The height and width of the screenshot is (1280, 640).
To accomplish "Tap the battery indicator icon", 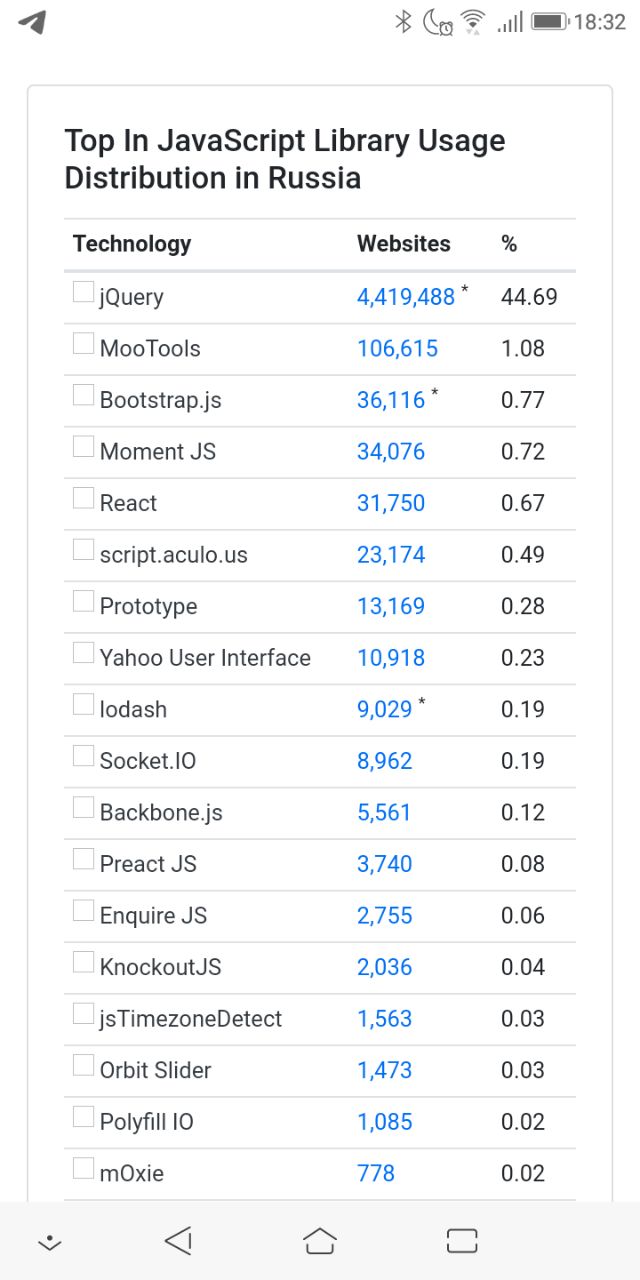I will (549, 21).
